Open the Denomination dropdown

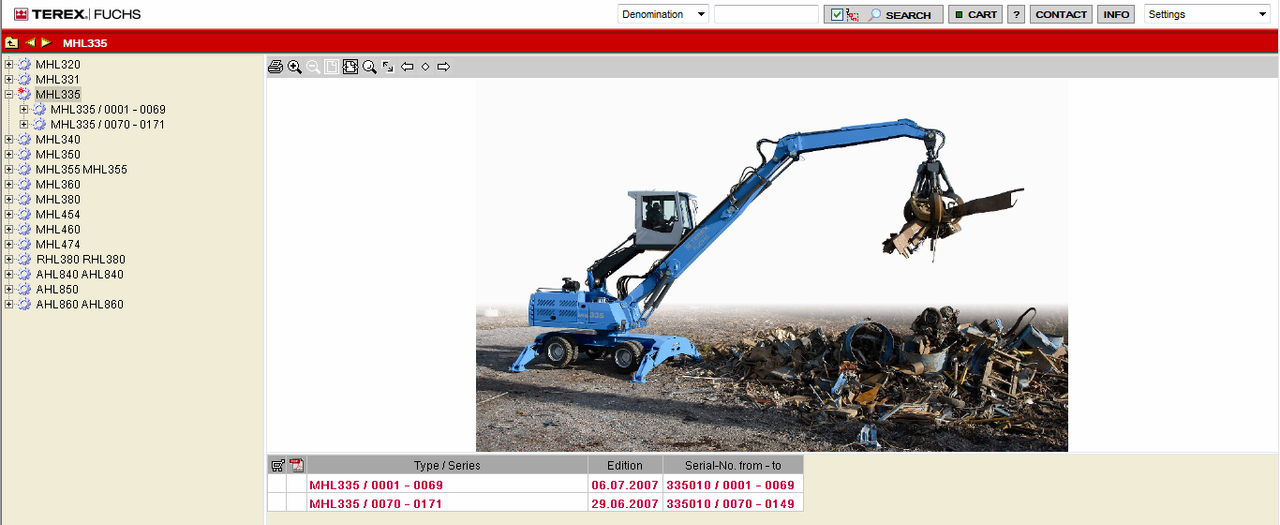pyautogui.click(x=663, y=14)
